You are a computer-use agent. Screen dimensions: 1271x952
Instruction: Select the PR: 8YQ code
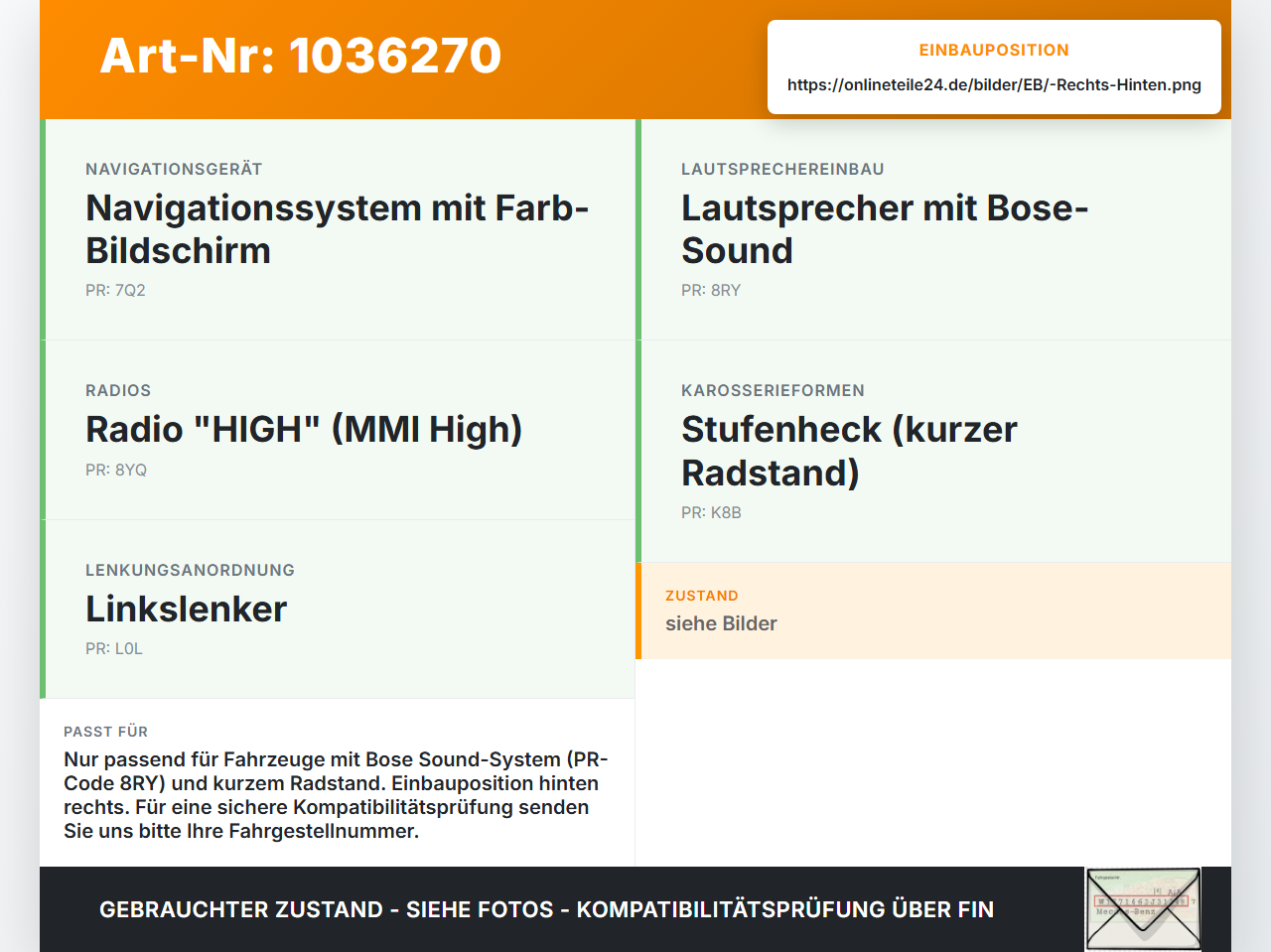116,470
